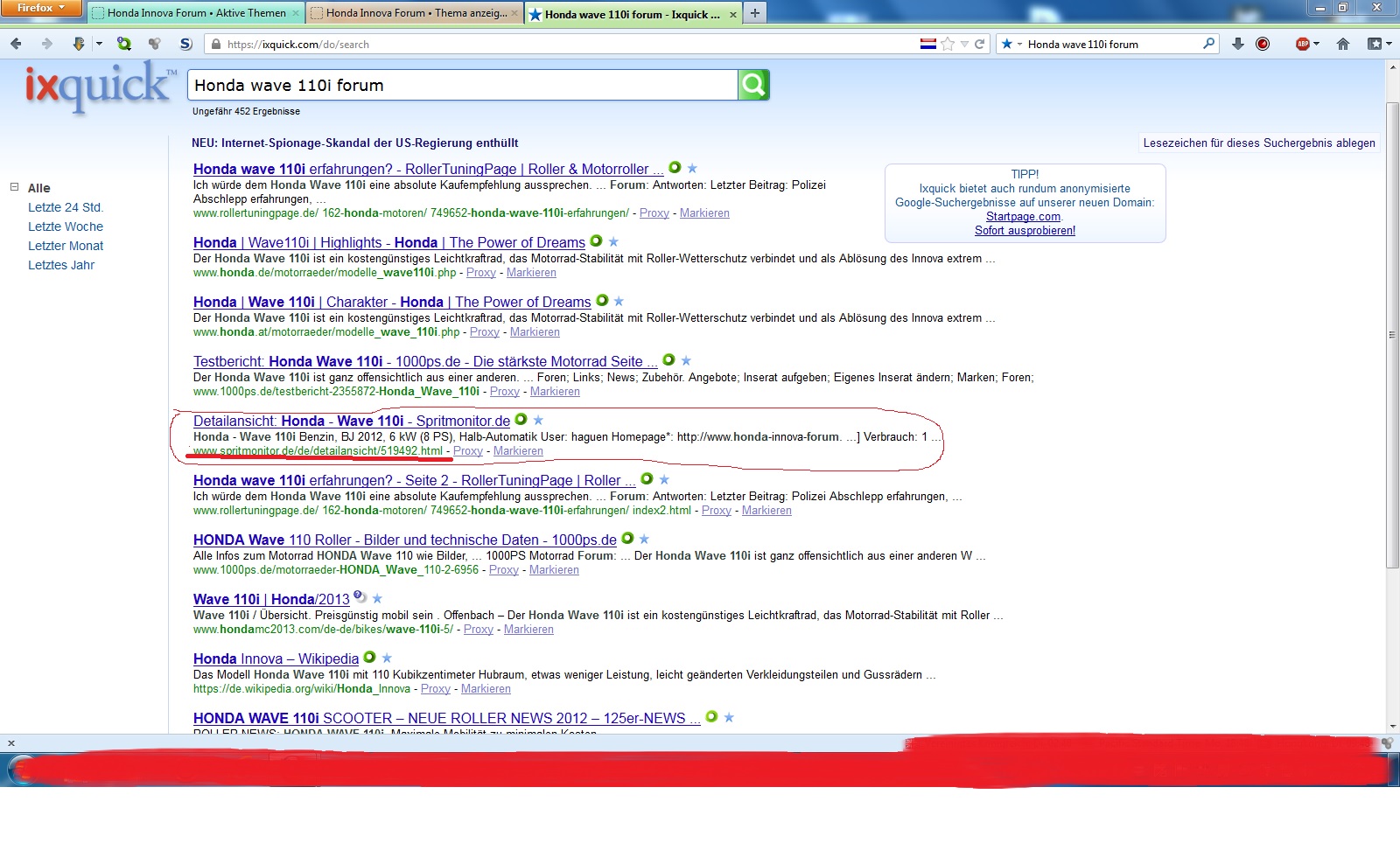Open the orange Firefox menu dropdown
The image size is (1400, 850).
(40, 8)
